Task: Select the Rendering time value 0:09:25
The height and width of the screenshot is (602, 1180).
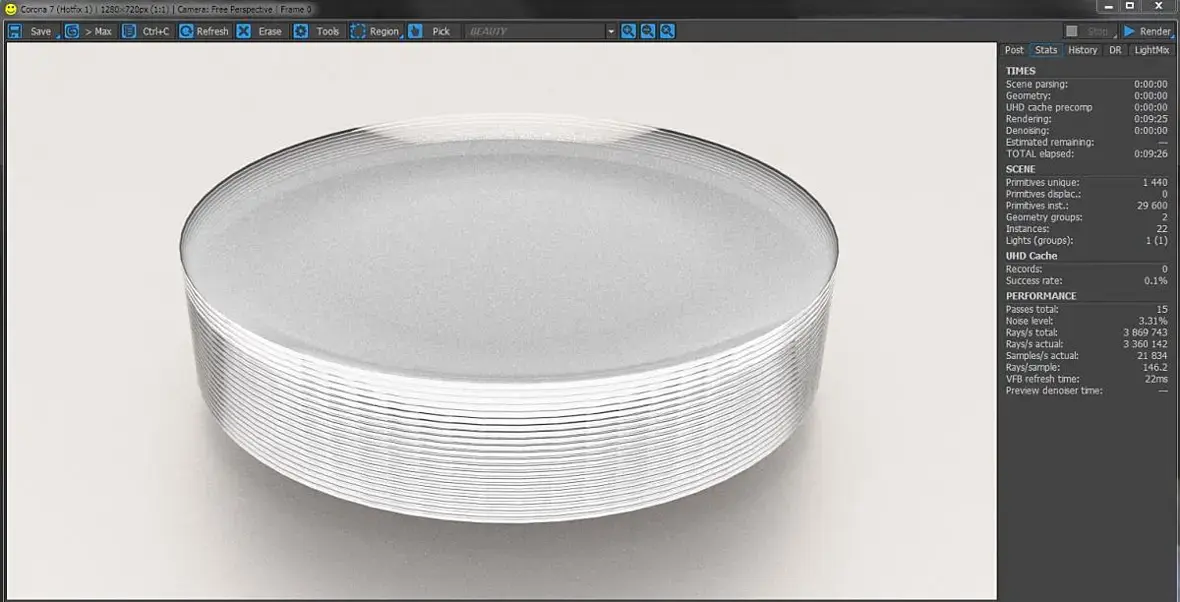Action: point(1151,119)
